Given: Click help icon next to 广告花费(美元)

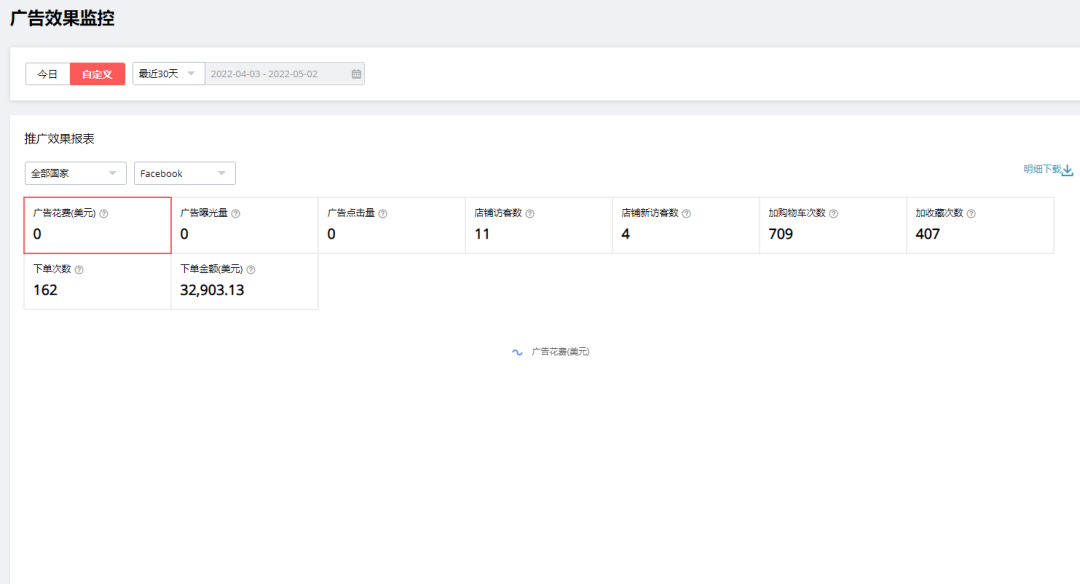Looking at the screenshot, I should (x=104, y=213).
